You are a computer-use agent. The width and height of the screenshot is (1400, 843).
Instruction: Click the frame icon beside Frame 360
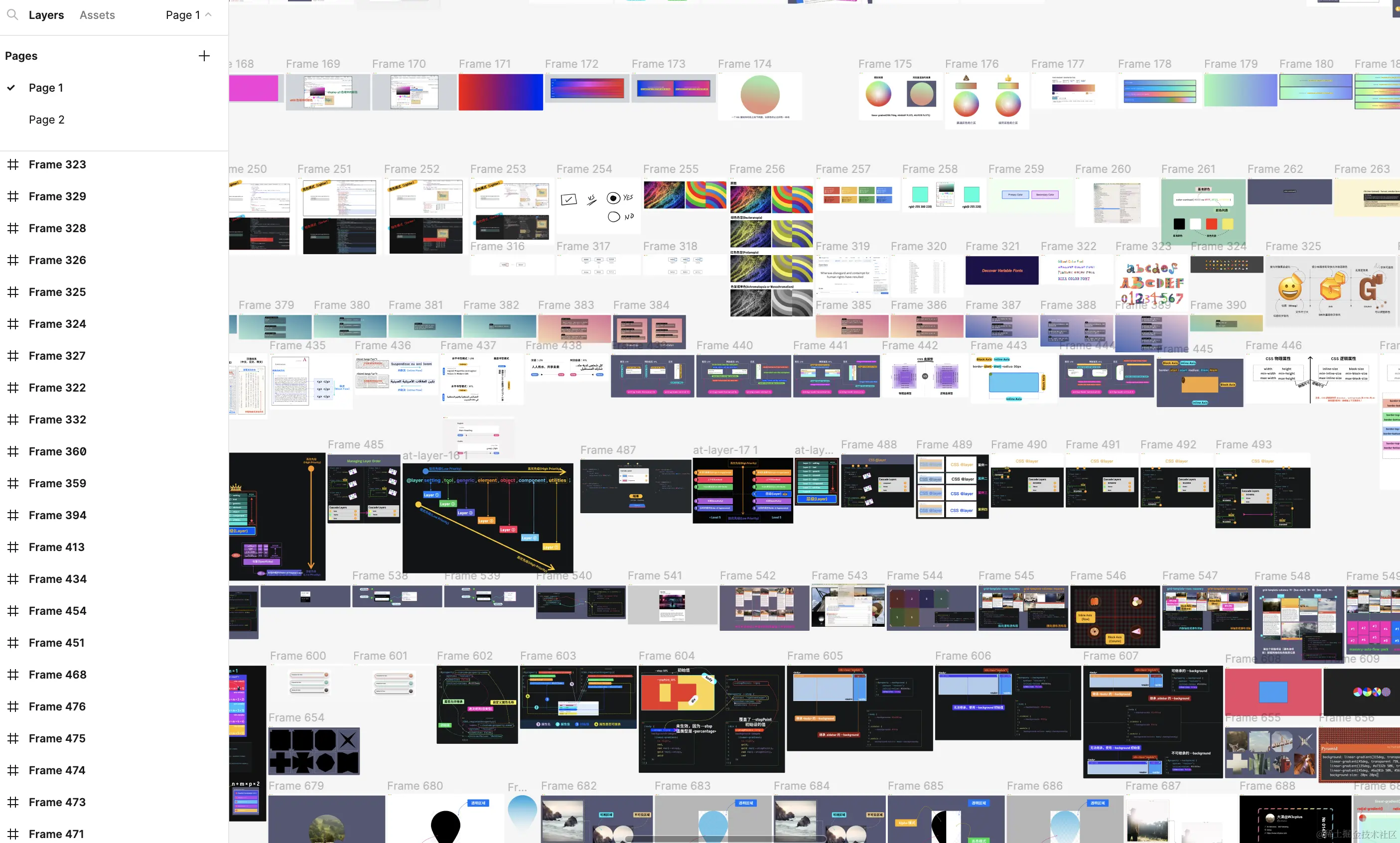pyautogui.click(x=13, y=451)
